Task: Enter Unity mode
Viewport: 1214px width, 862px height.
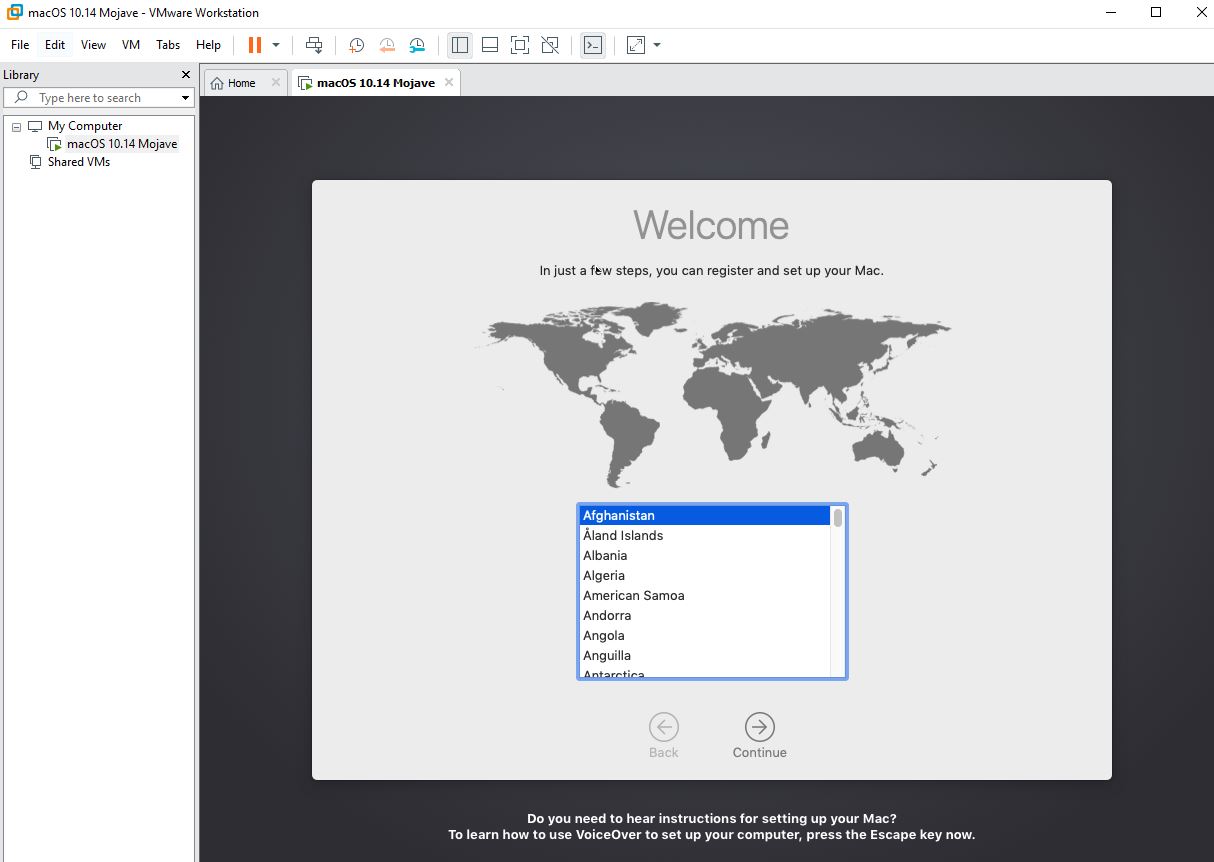Action: 549,44
